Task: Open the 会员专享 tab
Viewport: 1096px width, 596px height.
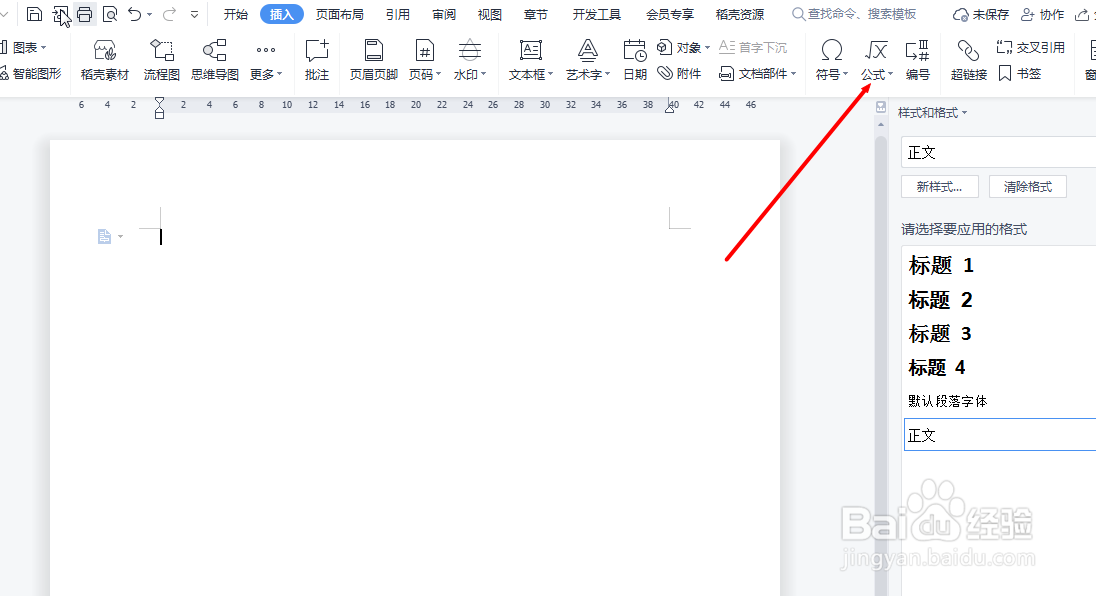Action: click(x=670, y=14)
